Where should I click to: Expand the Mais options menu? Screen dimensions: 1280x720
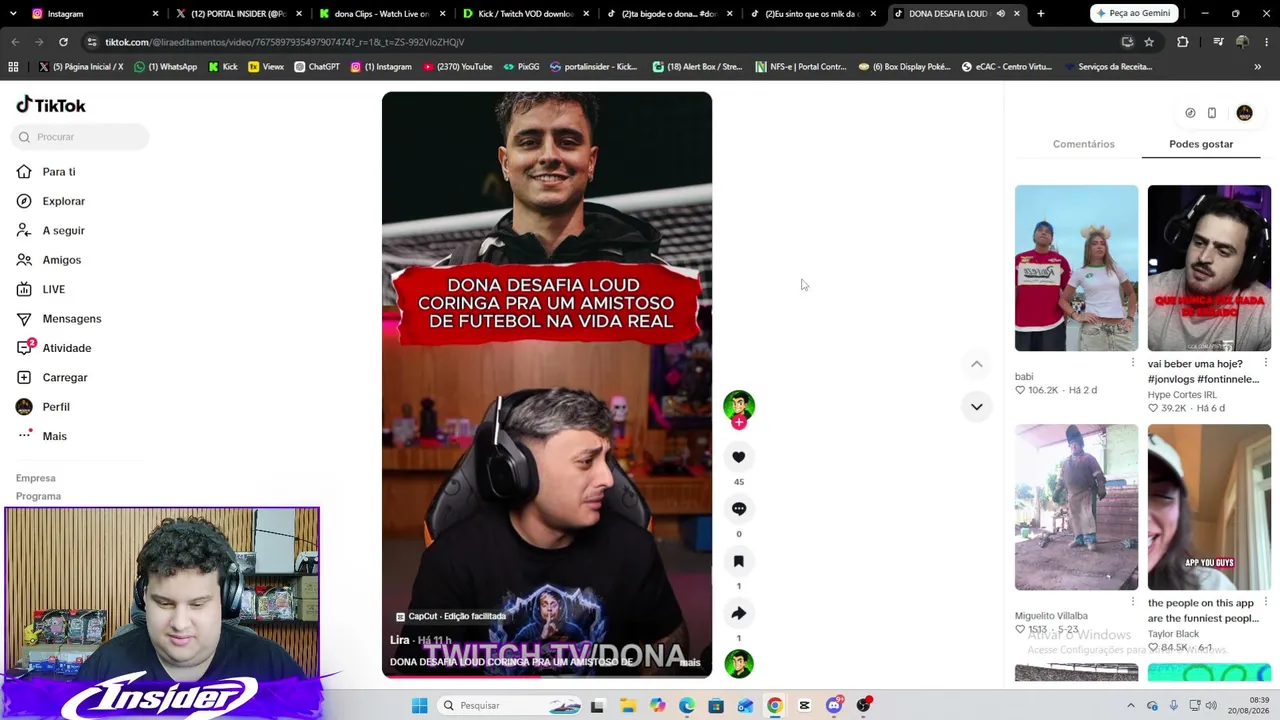(42, 436)
